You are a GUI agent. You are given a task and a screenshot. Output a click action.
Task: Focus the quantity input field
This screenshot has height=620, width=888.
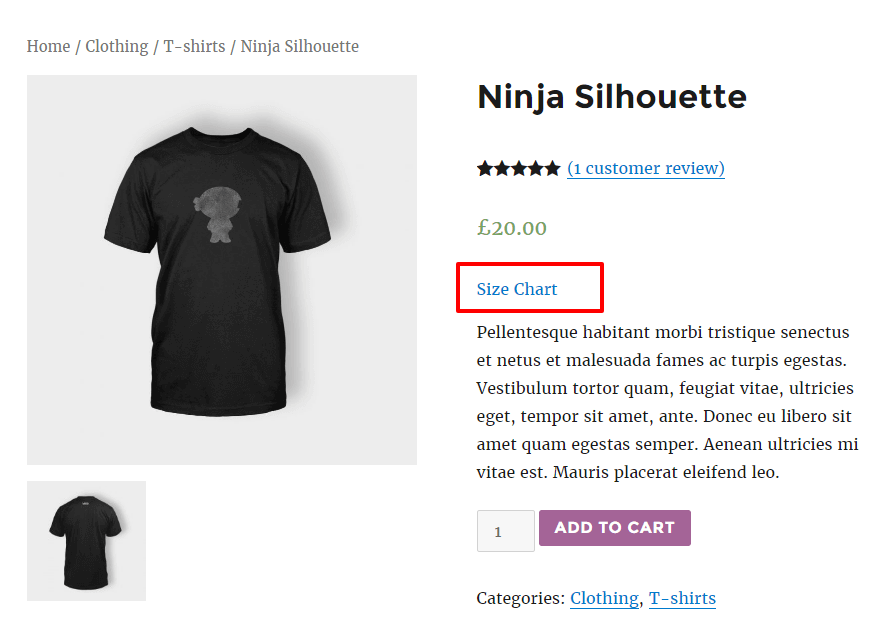click(506, 531)
